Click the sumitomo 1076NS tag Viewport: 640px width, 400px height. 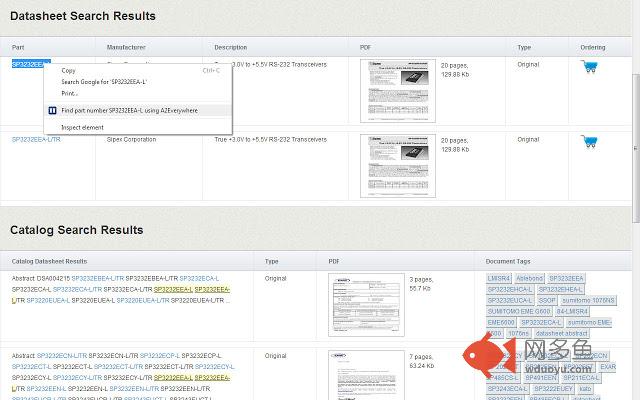coord(588,300)
